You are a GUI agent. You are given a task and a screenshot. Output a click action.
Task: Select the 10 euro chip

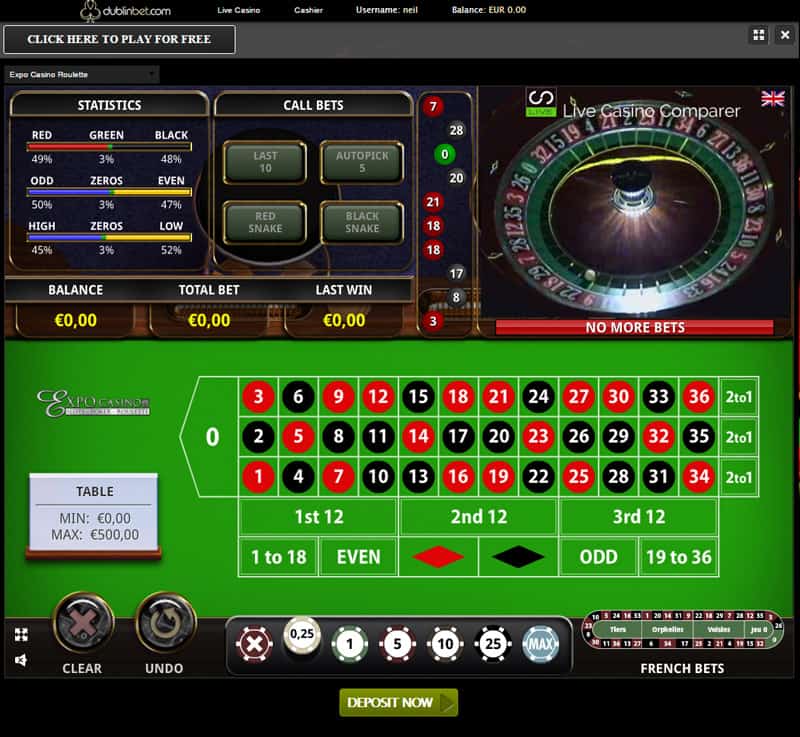click(x=445, y=644)
